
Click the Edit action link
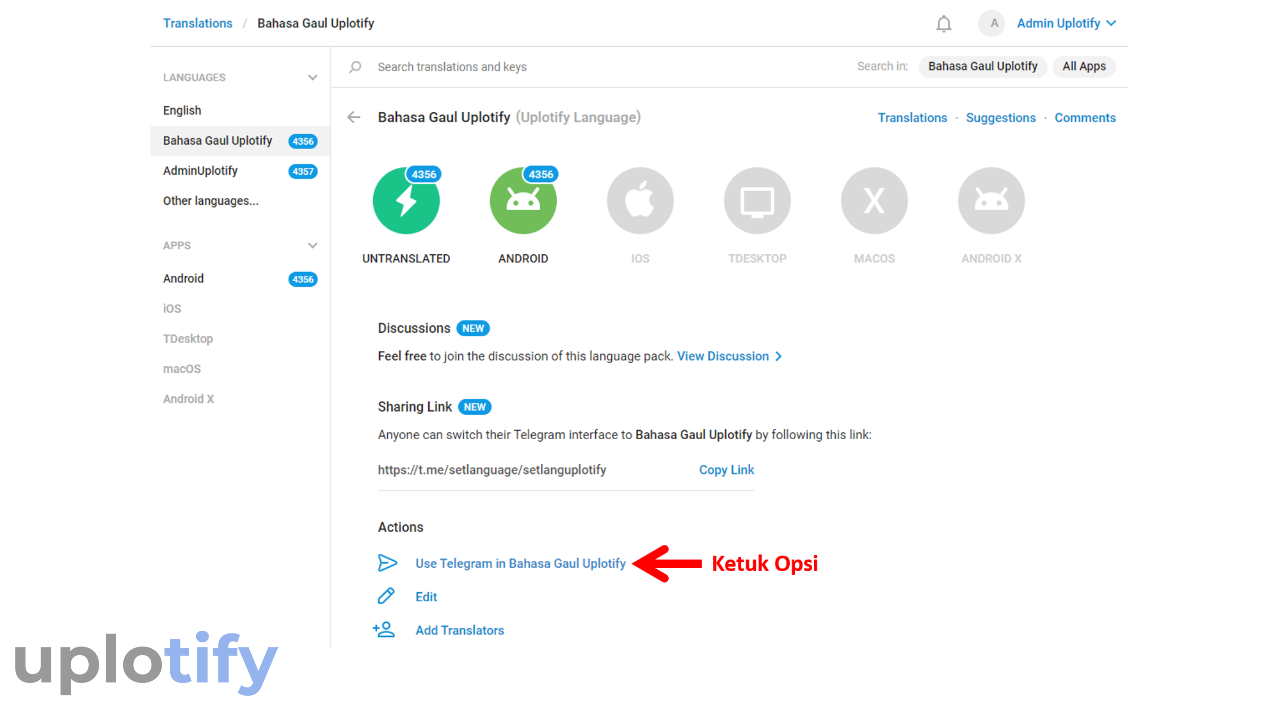pos(426,597)
